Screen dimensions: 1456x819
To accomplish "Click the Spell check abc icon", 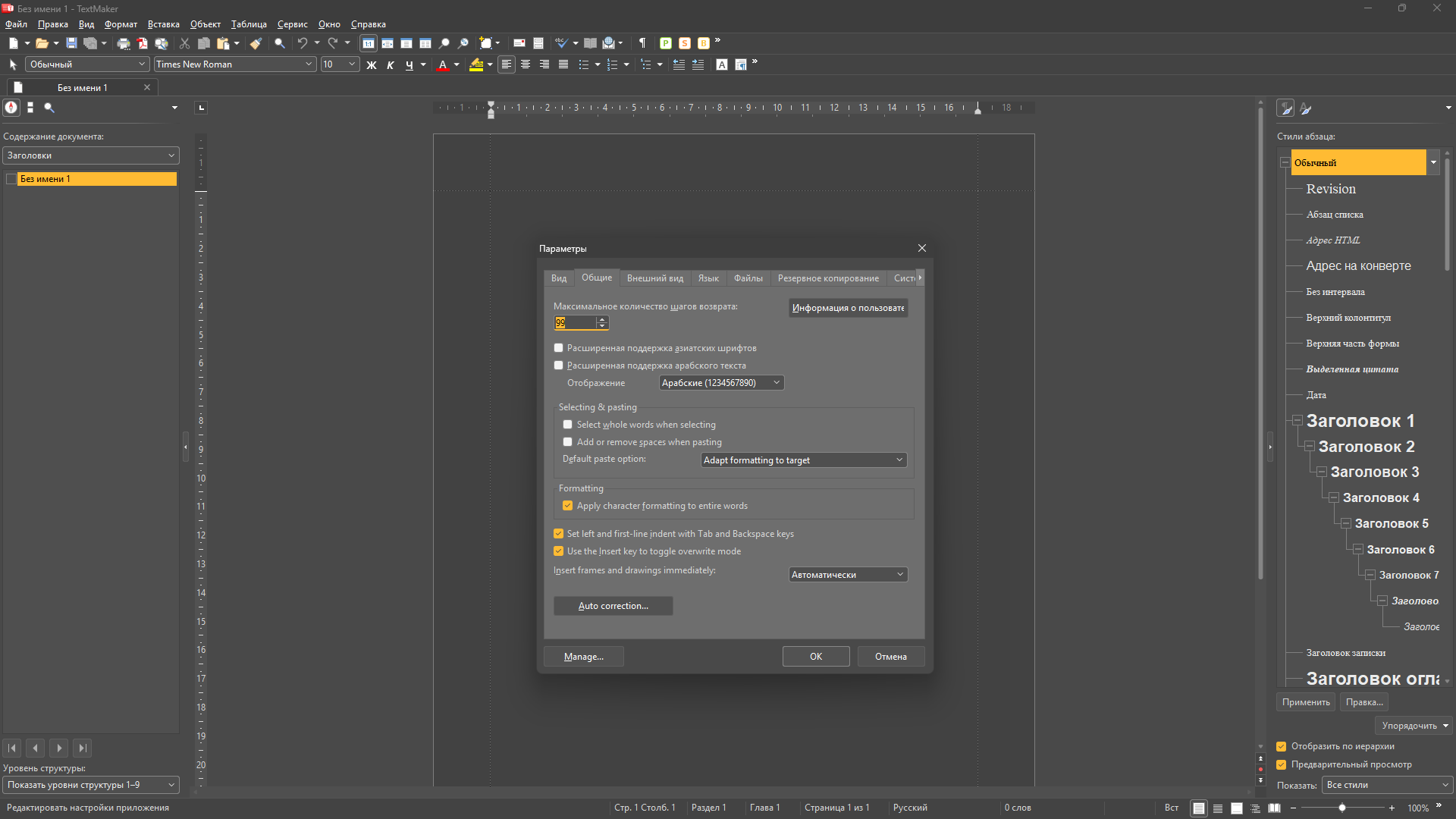I will (x=560, y=43).
